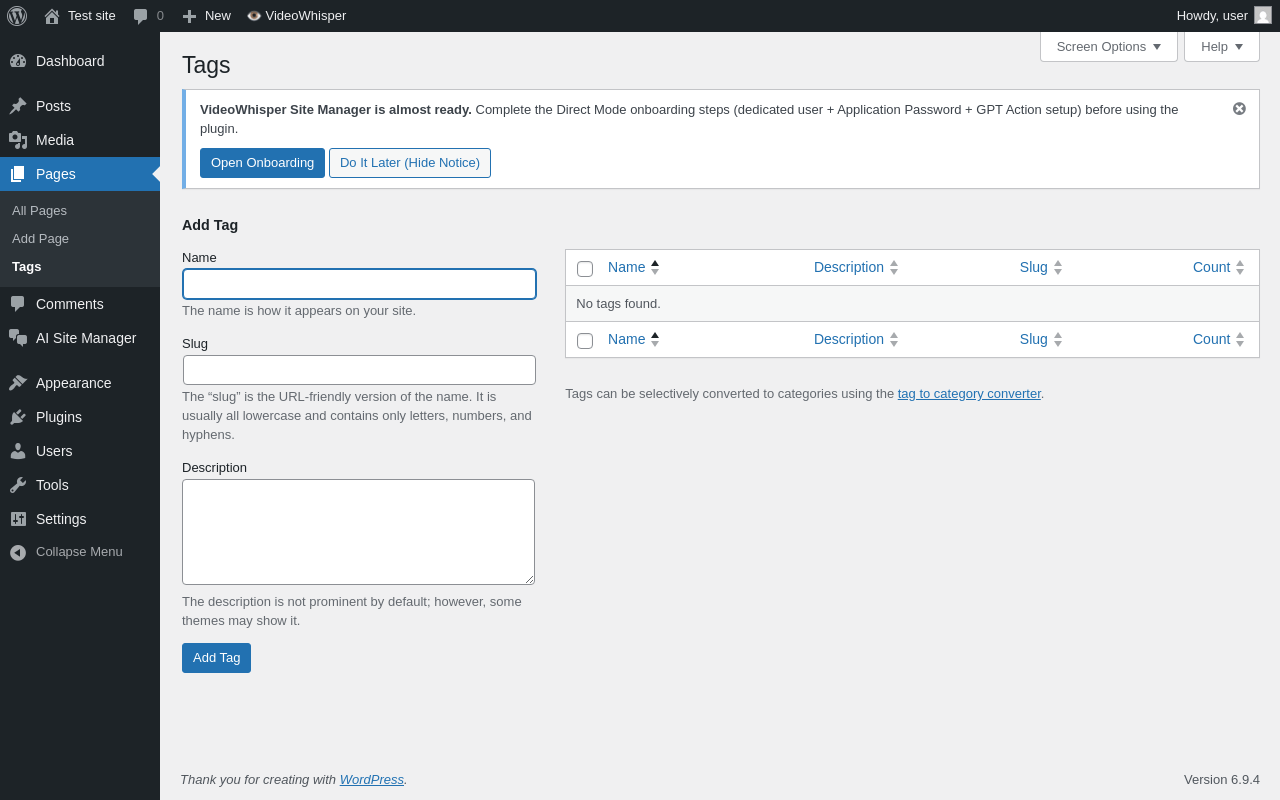Expand the Screen Options panel
1280x800 pixels.
click(1109, 46)
